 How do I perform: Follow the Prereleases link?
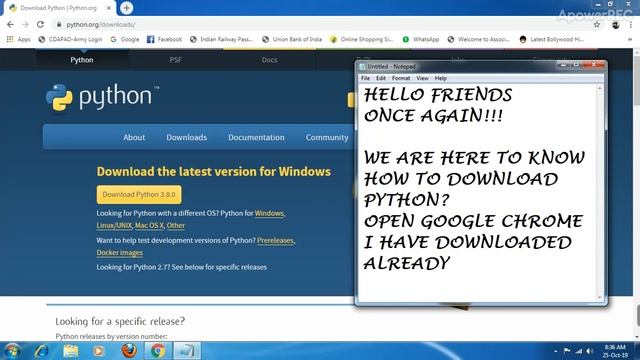pyautogui.click(x=275, y=240)
